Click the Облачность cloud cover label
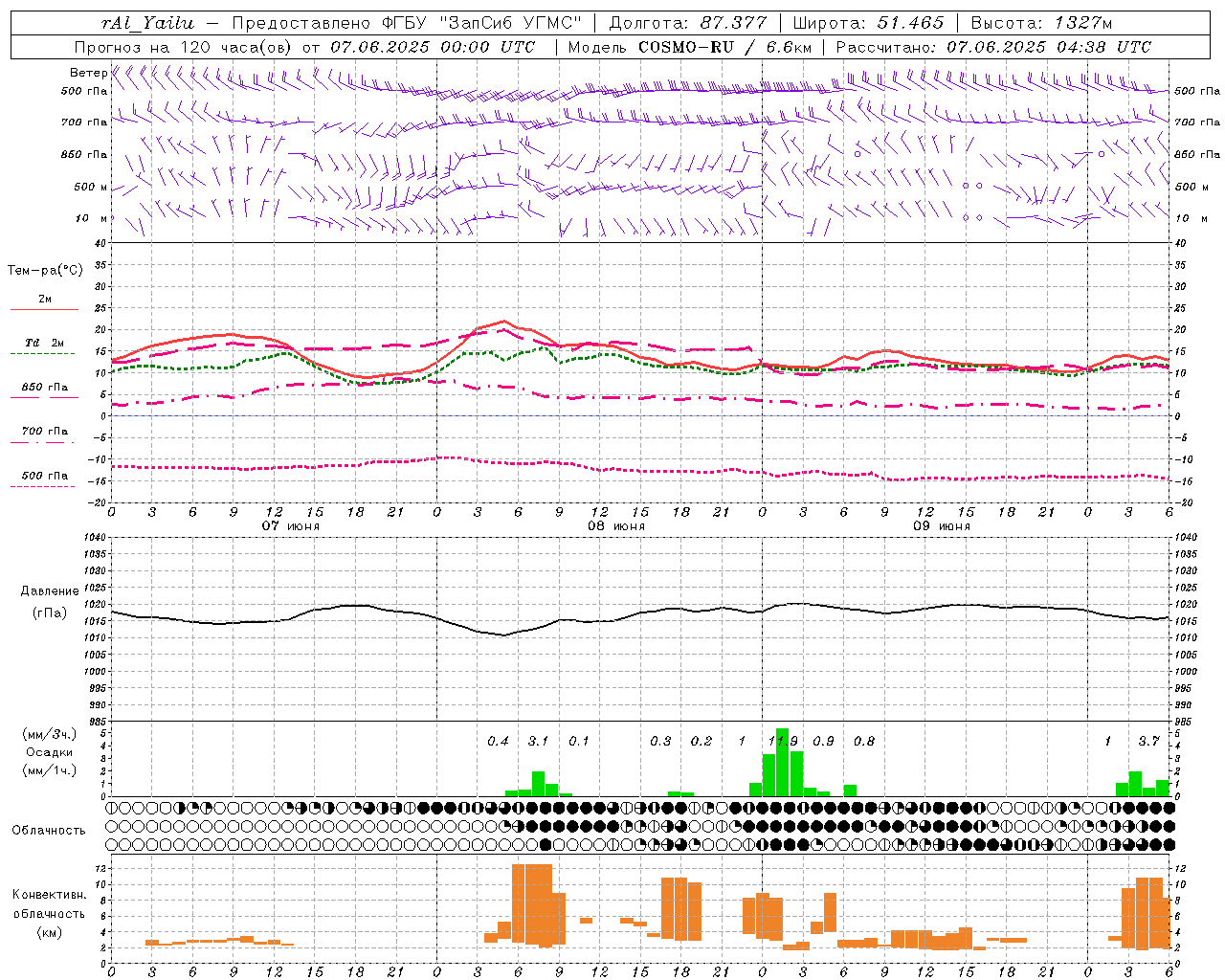 [48, 830]
